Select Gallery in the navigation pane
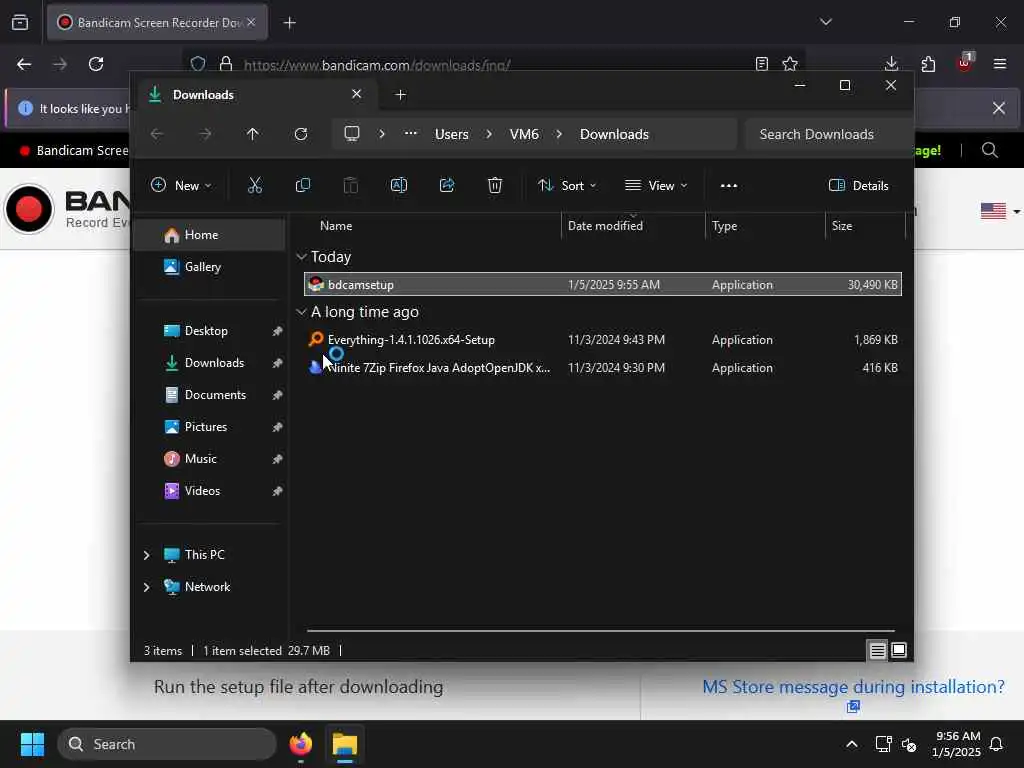This screenshot has height=768, width=1024. point(209,267)
